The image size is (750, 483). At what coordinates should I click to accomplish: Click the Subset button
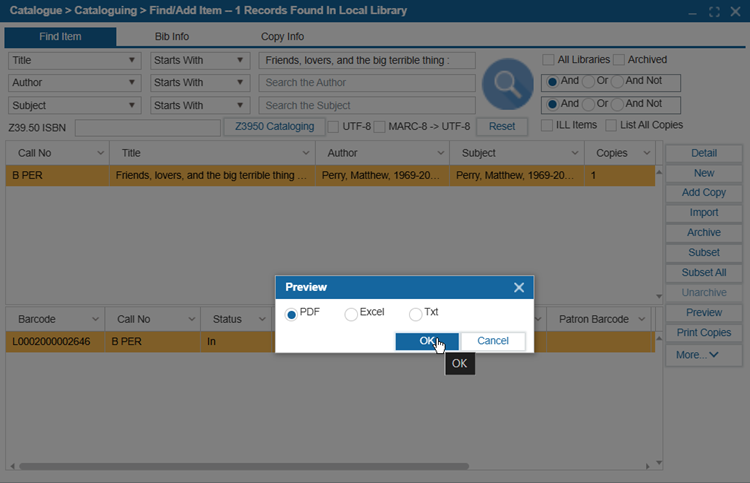point(704,252)
